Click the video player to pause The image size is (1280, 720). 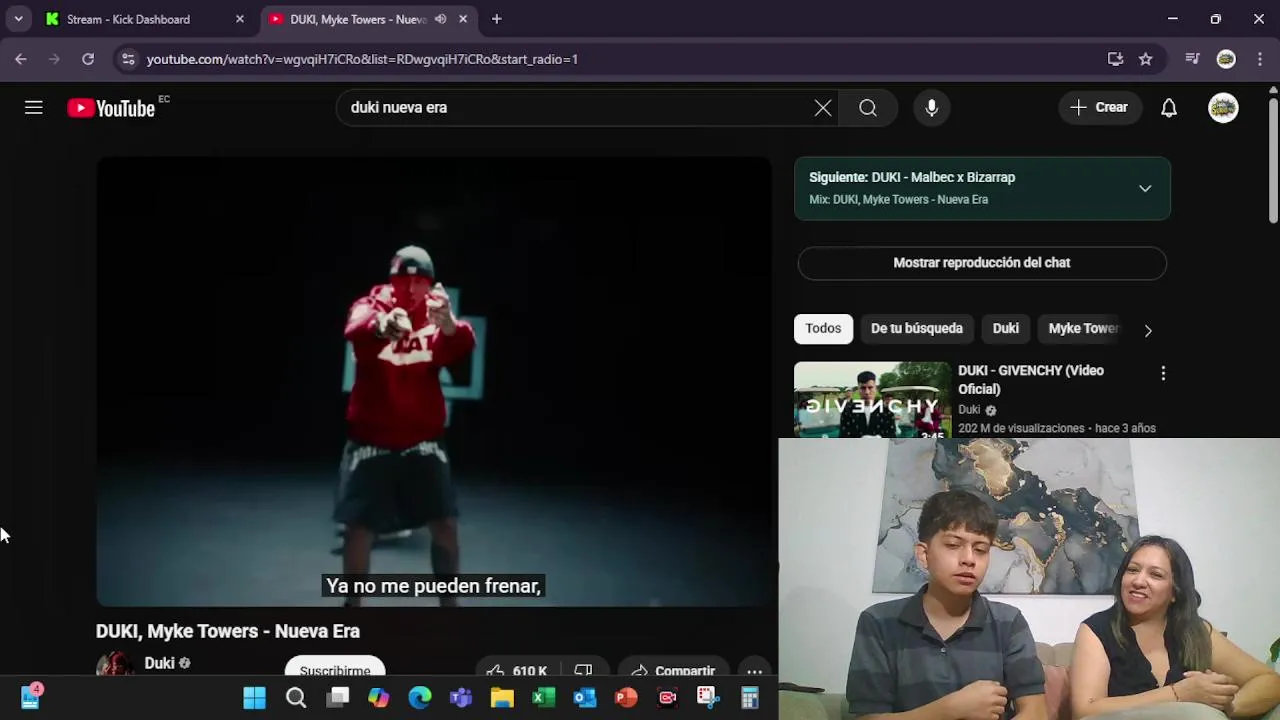pos(433,380)
